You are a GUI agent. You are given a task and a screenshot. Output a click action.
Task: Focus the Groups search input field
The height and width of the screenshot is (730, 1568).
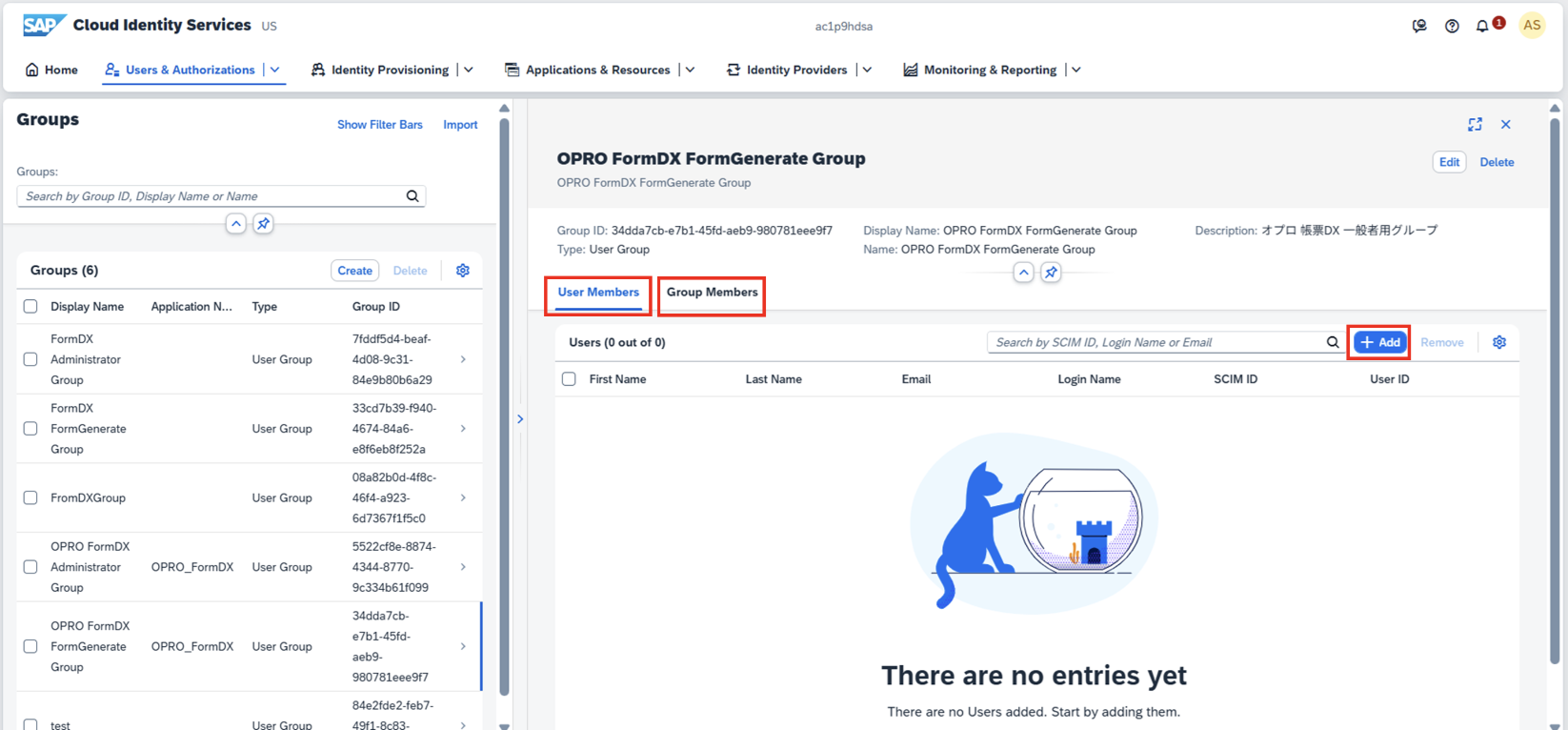[211, 196]
